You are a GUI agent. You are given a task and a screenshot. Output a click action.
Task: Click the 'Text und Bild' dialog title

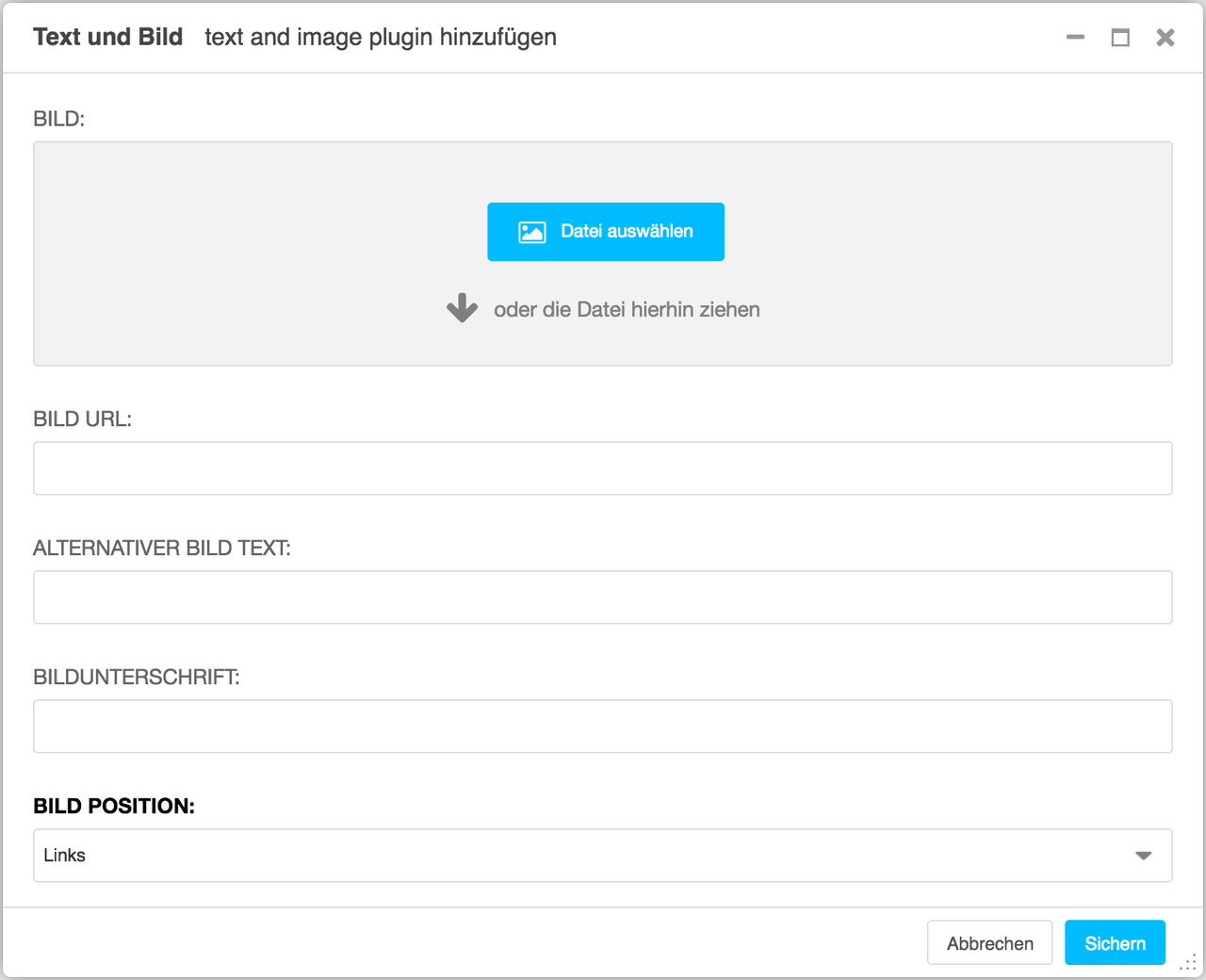click(x=108, y=37)
